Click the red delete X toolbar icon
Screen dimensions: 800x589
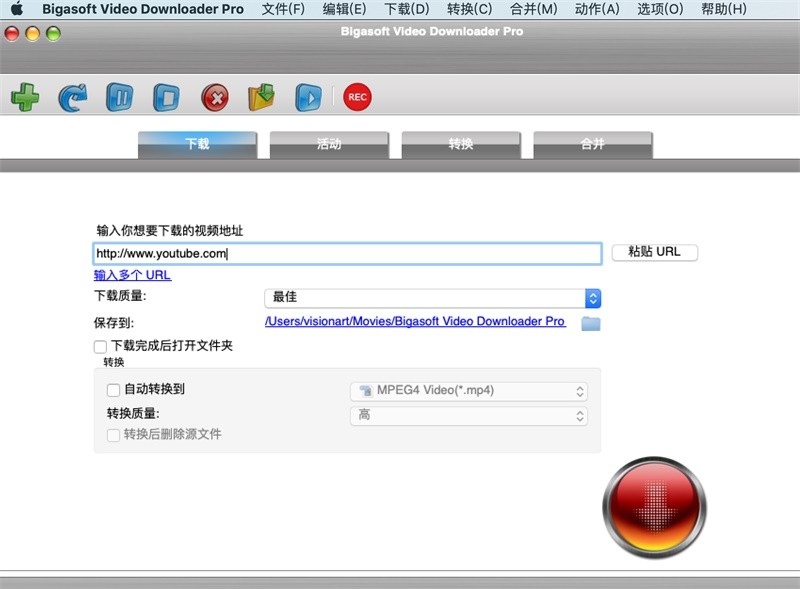tap(215, 97)
